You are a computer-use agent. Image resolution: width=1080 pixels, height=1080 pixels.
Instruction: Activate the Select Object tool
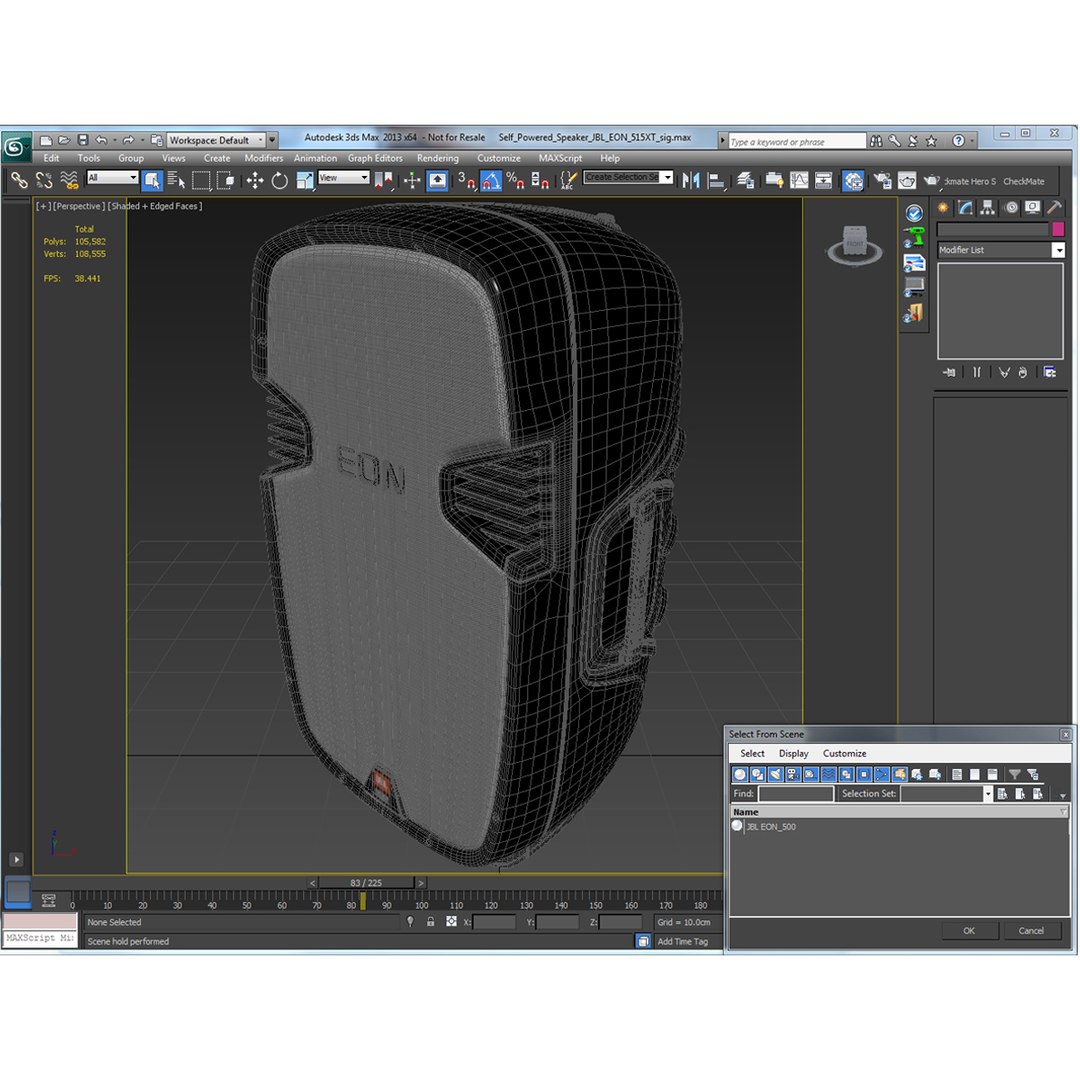click(152, 180)
